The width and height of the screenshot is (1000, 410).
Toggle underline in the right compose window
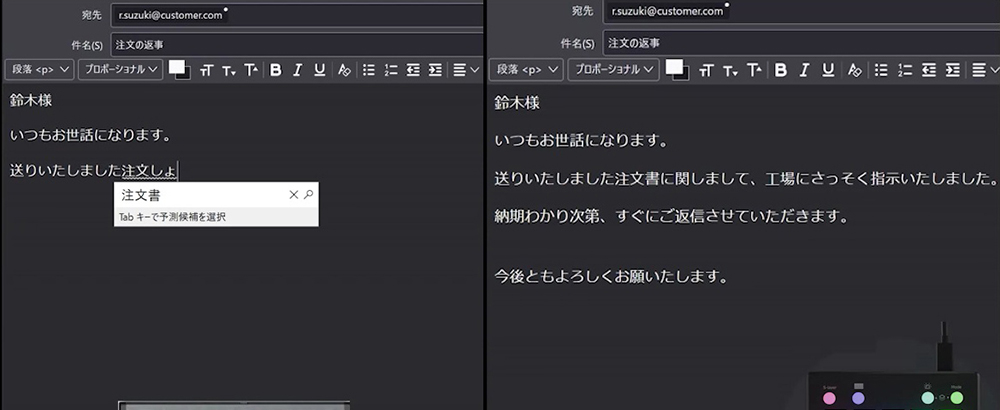point(828,70)
